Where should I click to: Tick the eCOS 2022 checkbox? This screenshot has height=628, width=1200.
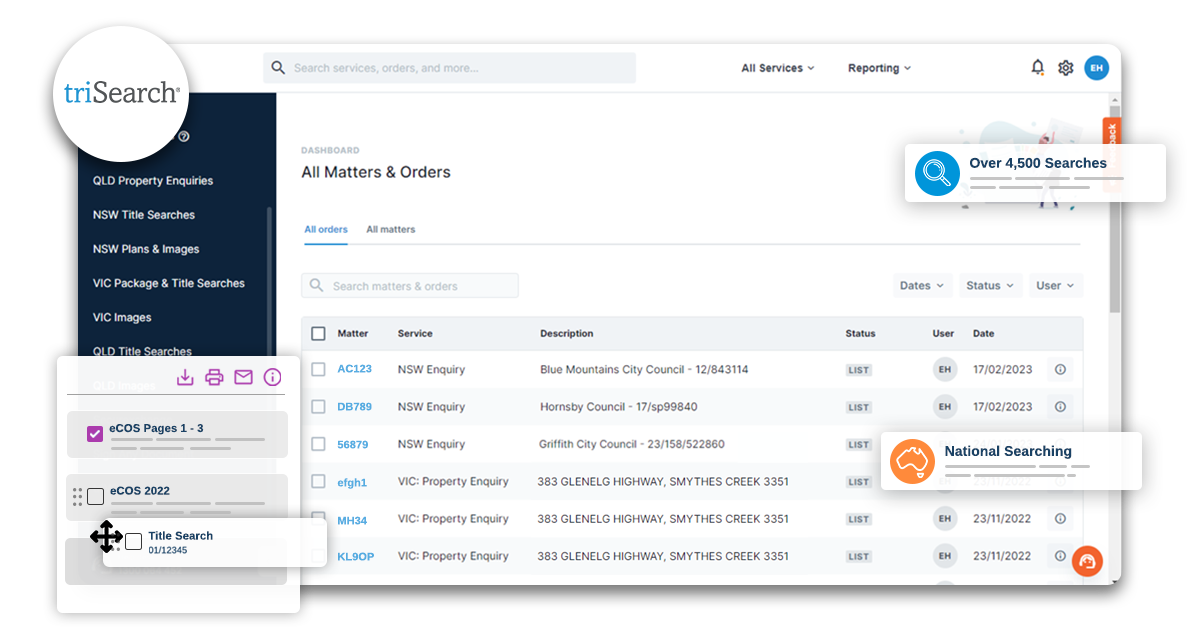pos(96,496)
